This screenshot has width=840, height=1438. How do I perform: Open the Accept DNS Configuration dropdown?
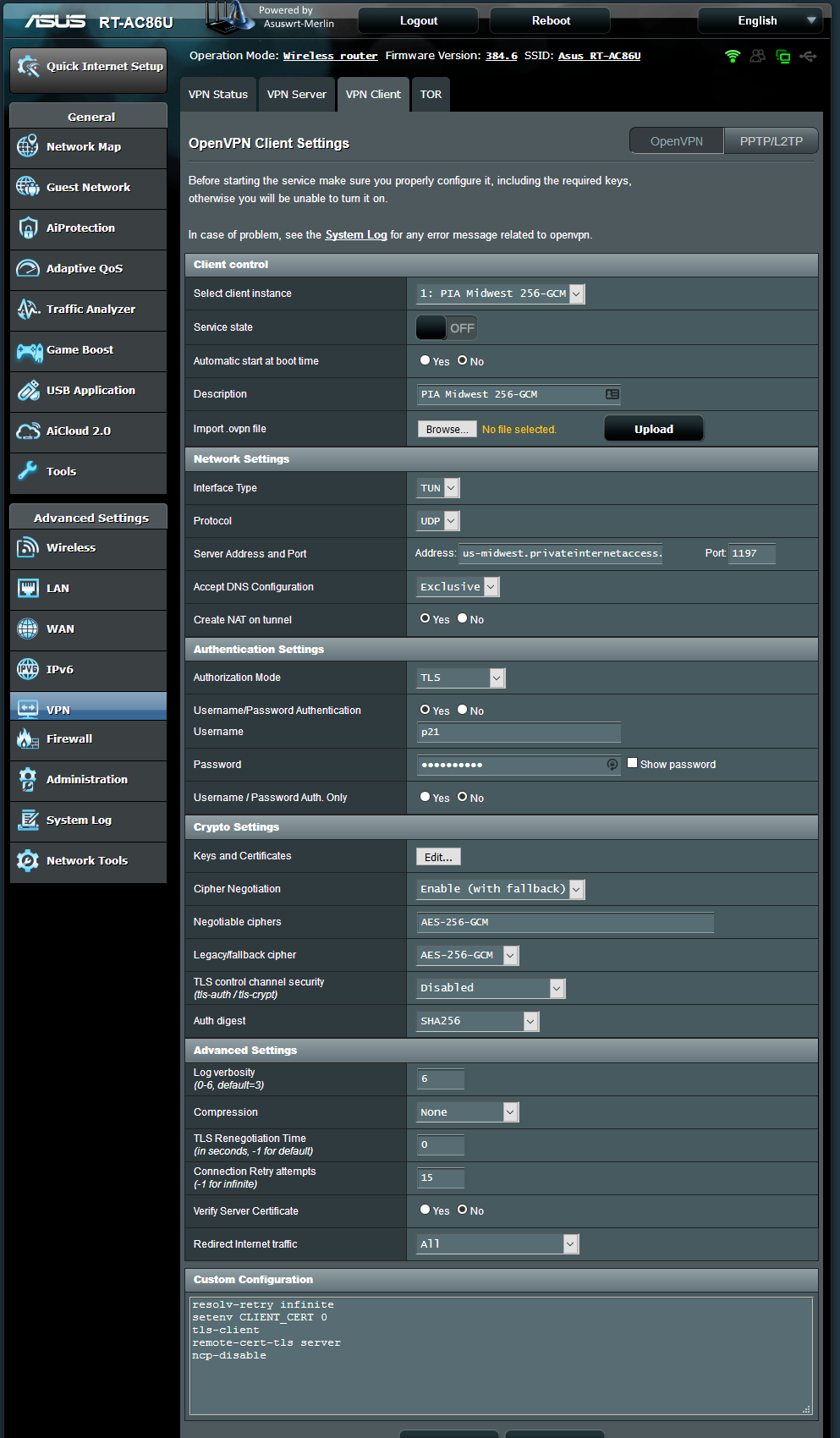[x=458, y=587]
